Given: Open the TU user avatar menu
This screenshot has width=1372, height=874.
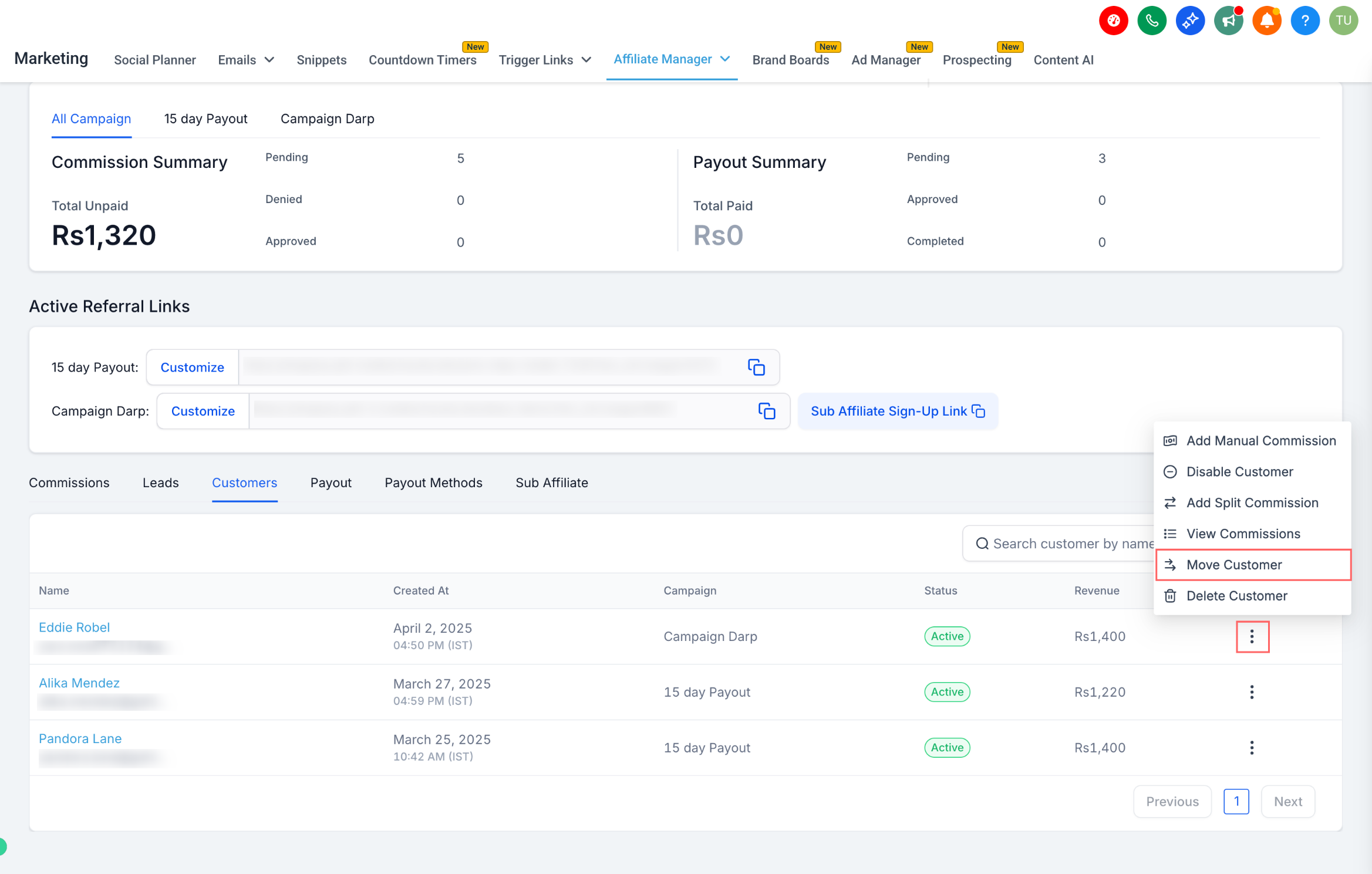Looking at the screenshot, I should (1343, 21).
